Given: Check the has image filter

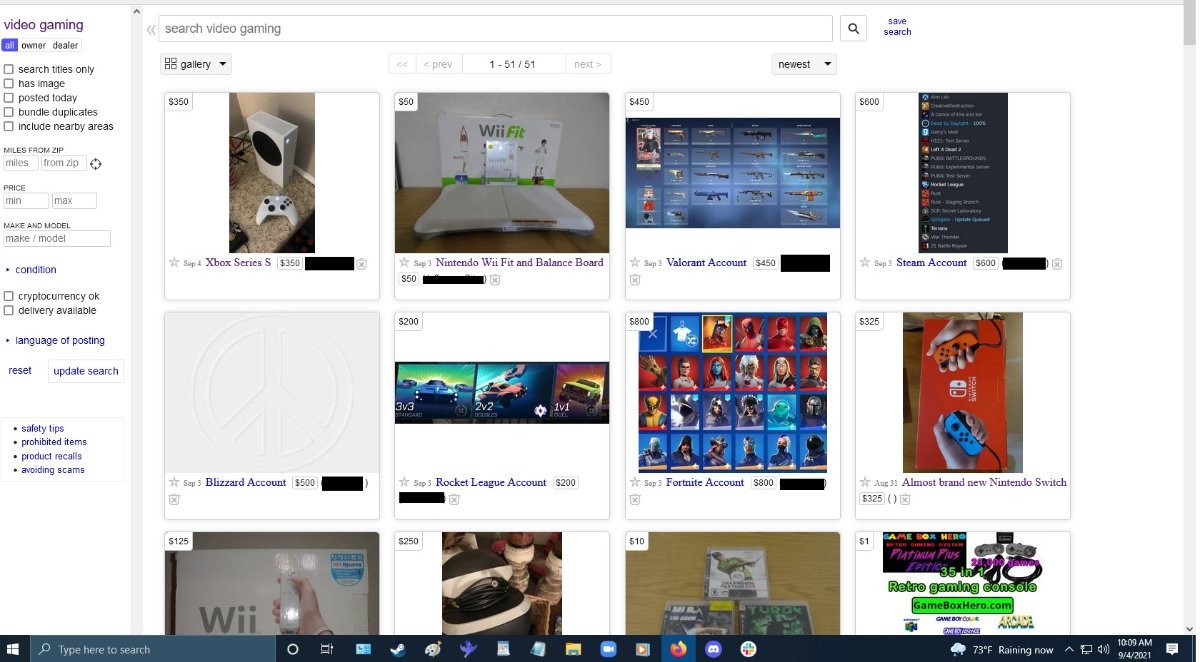Looking at the screenshot, I should [x=9, y=83].
